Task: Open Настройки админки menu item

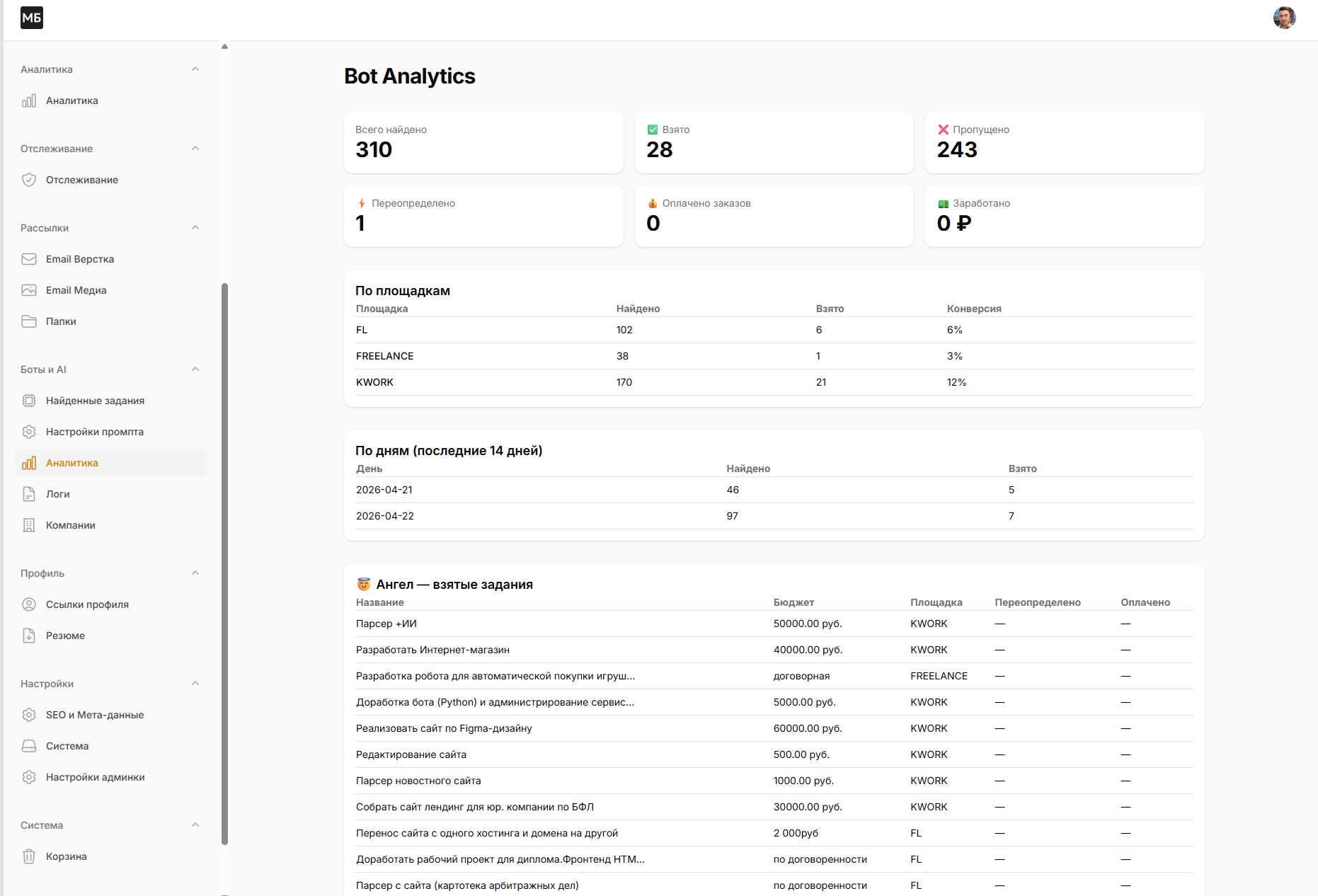Action: tap(96, 777)
